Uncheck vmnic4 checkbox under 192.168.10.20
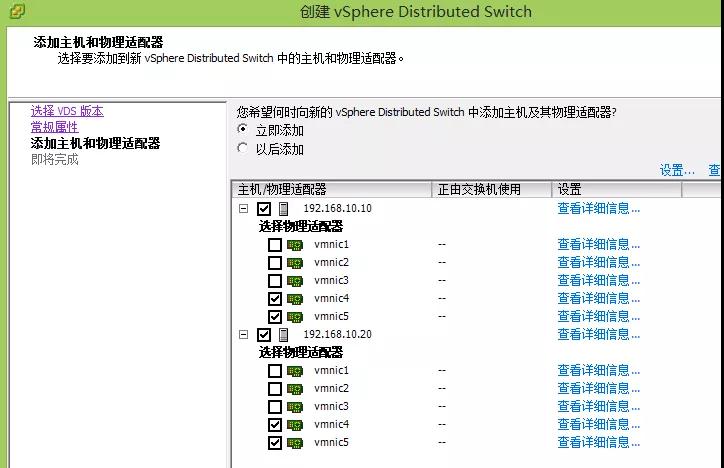Screen dimensions: 724x468 point(275,425)
